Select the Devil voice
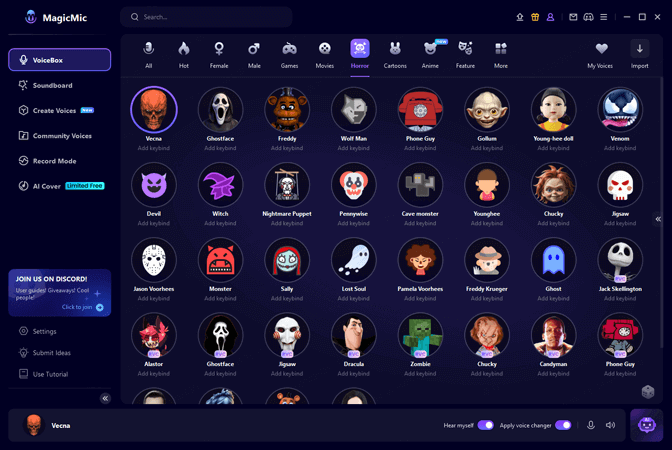 click(x=153, y=185)
